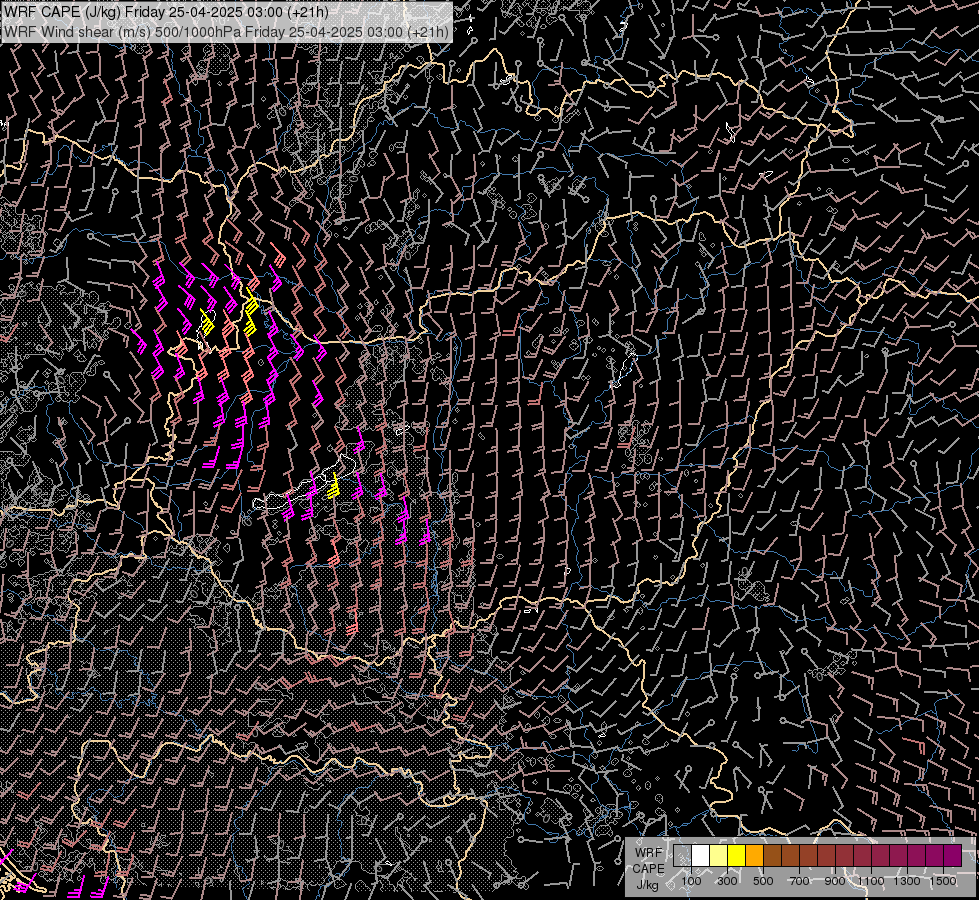979x900 pixels.
Task: Click the WRF Wind shear title line
Action: point(226,32)
